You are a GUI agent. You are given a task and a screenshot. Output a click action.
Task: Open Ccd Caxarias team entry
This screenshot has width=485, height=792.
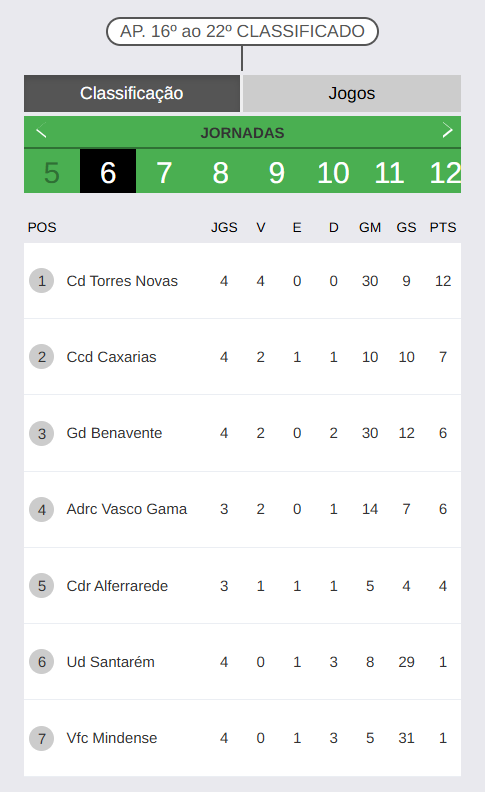click(x=242, y=357)
